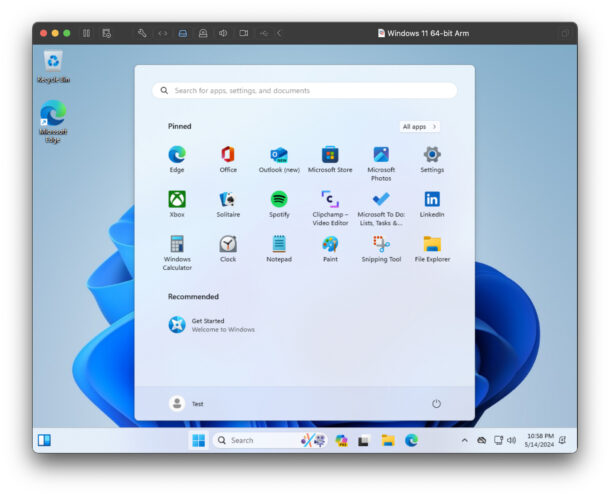Open Get Started recommended item
This screenshot has height=496, width=610.
pyautogui.click(x=212, y=325)
